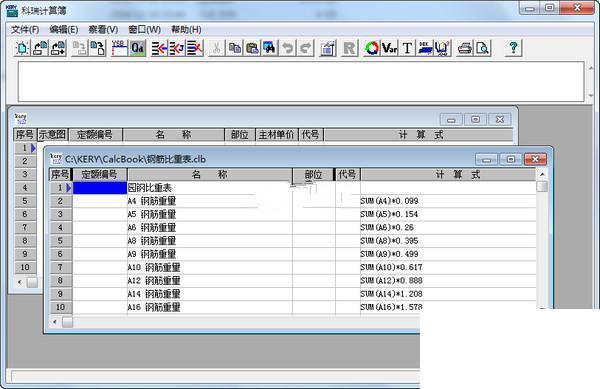Viewport: 600px width, 389px height.
Task: Click left scroll arrow in 钢筋比重表 window
Action: 55,322
